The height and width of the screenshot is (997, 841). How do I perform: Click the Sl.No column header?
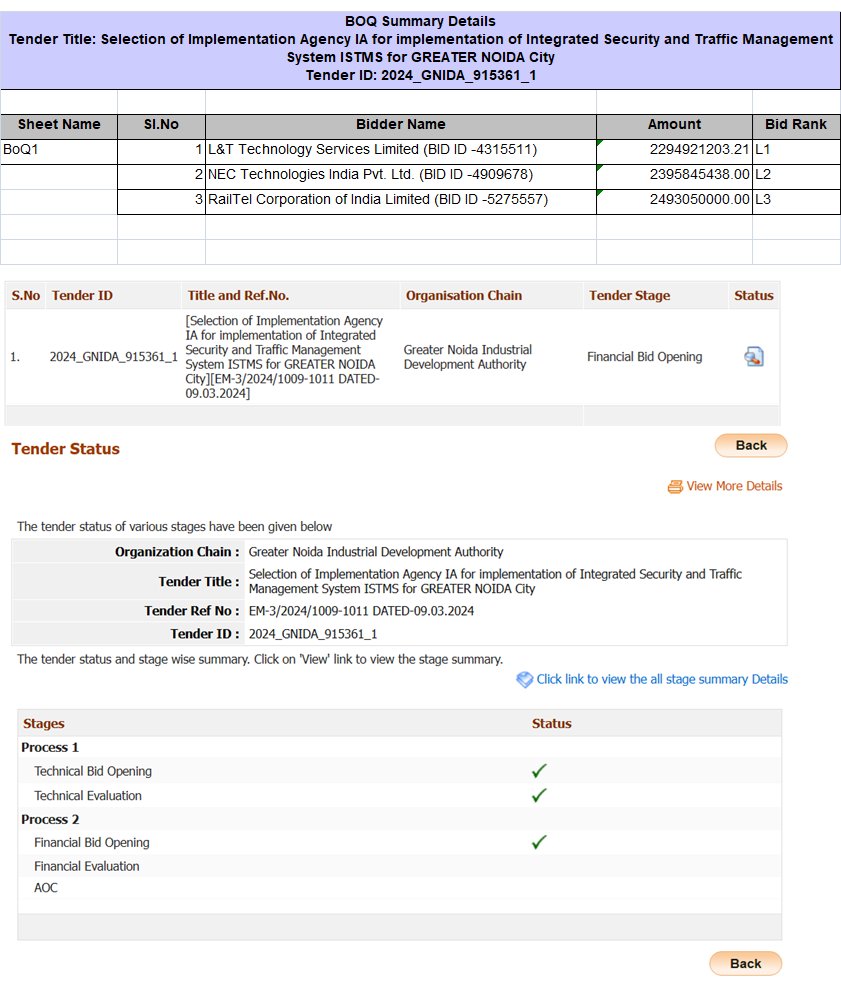(161, 127)
